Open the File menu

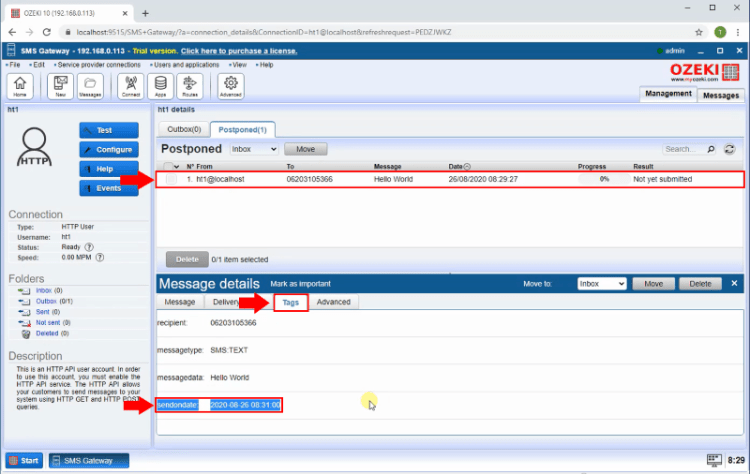coord(14,65)
